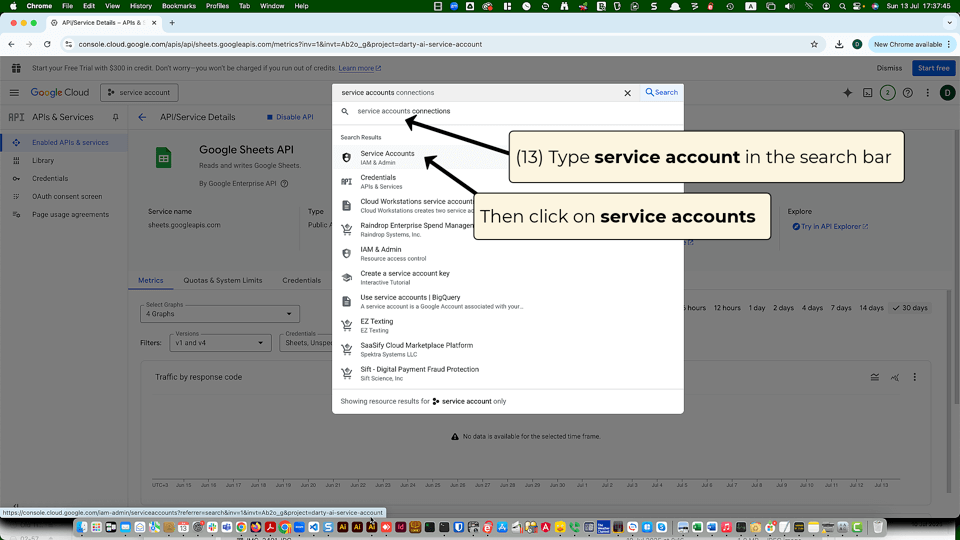The width and height of the screenshot is (960, 540).
Task: Open Page usage agreements in sidebar
Action: pos(64,215)
